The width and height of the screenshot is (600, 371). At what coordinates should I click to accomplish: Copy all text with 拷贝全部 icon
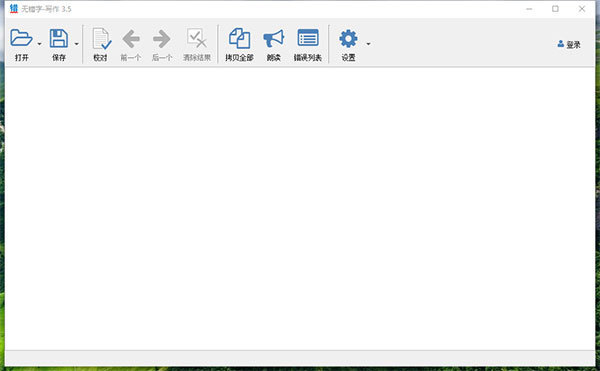(x=240, y=38)
